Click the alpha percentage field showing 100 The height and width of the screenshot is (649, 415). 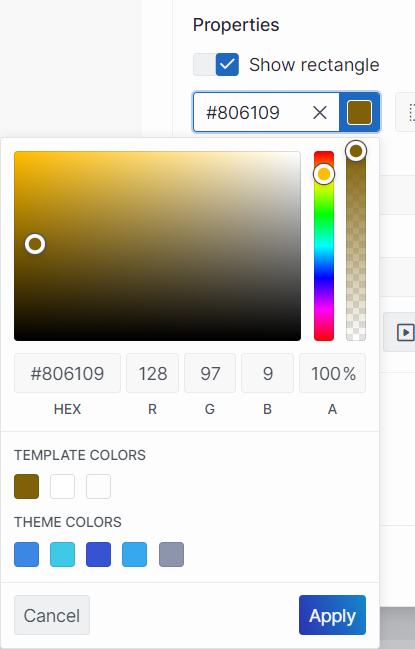[x=332, y=373]
